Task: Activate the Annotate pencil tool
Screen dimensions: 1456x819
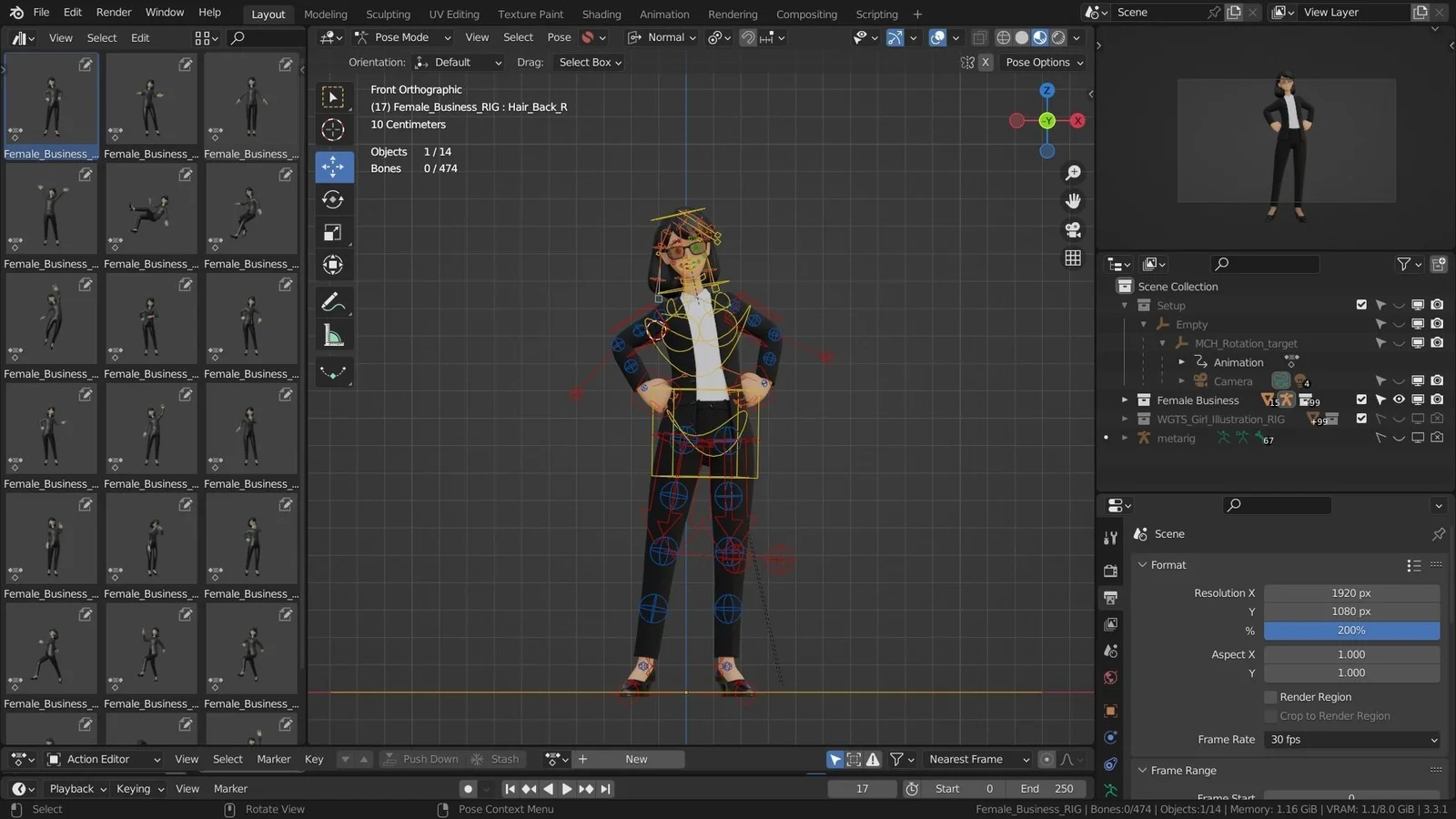Action: 333,301
